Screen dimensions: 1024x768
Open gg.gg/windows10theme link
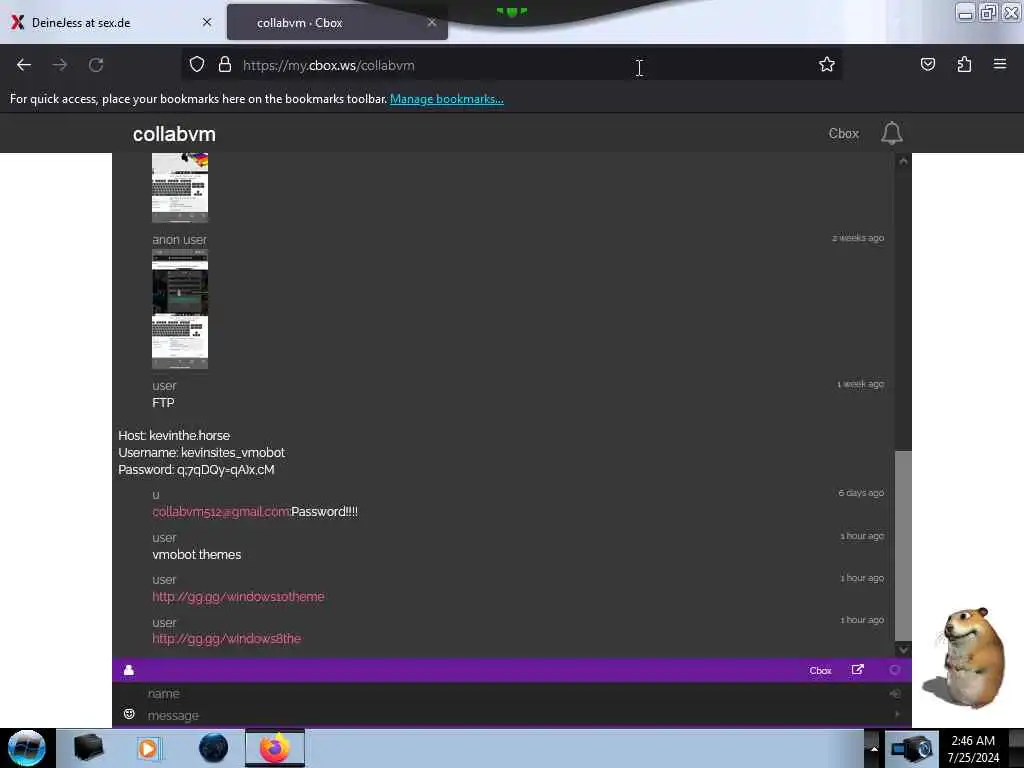point(238,596)
